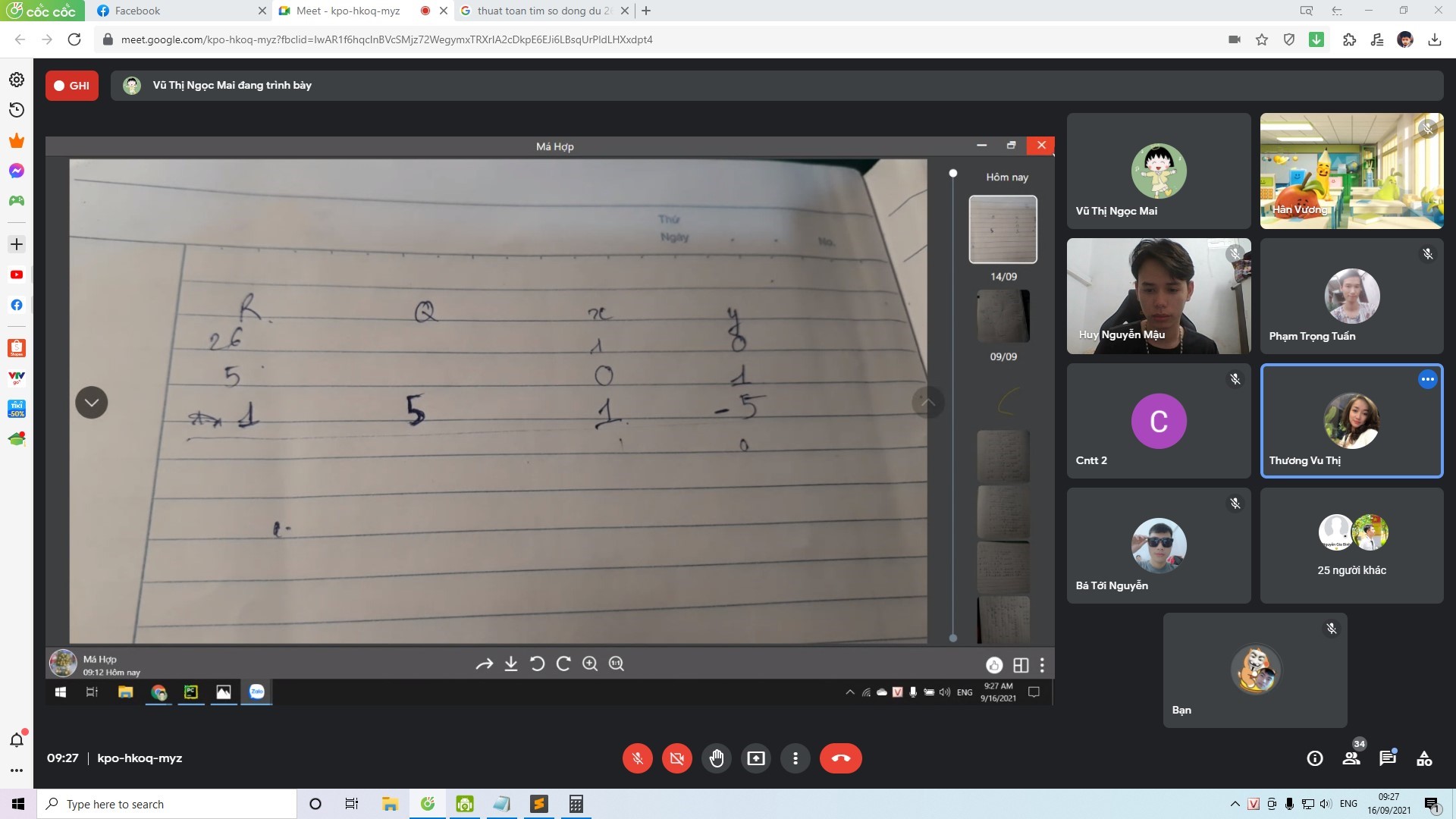Stop recording with the GHI button
This screenshot has width=1456, height=819.
tap(72, 86)
